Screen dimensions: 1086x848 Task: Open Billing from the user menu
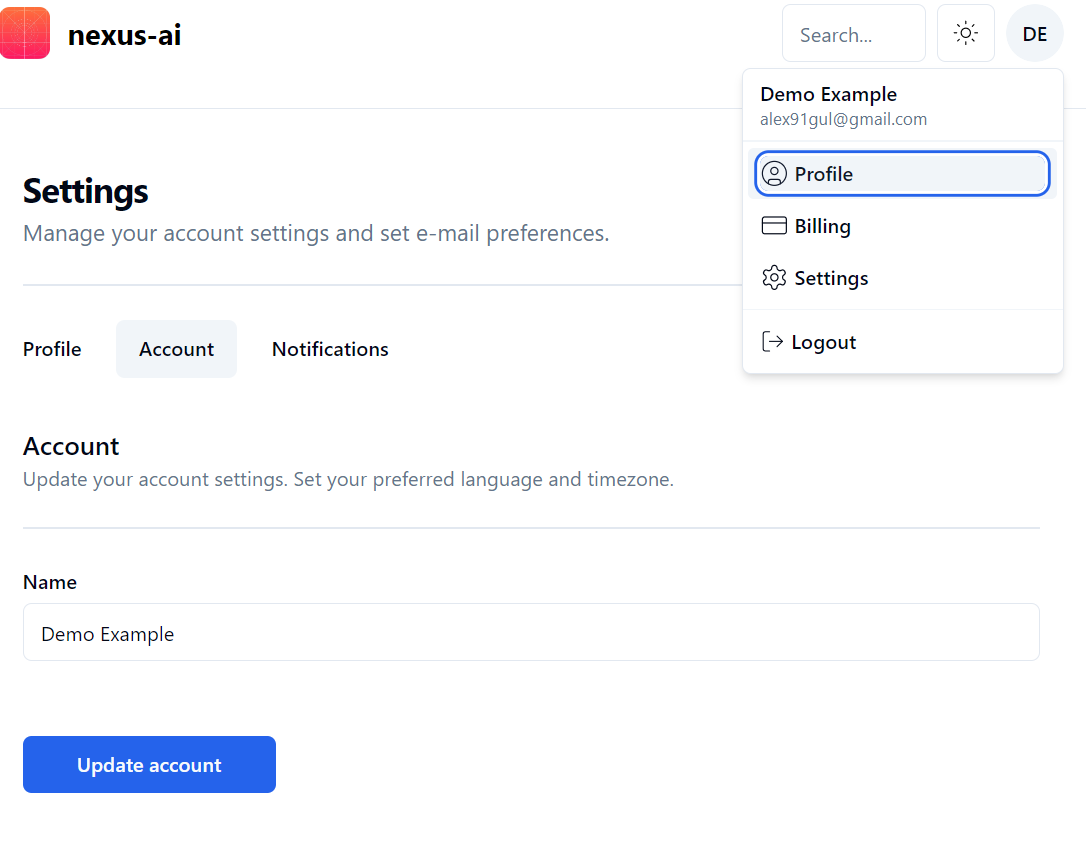pos(823,226)
